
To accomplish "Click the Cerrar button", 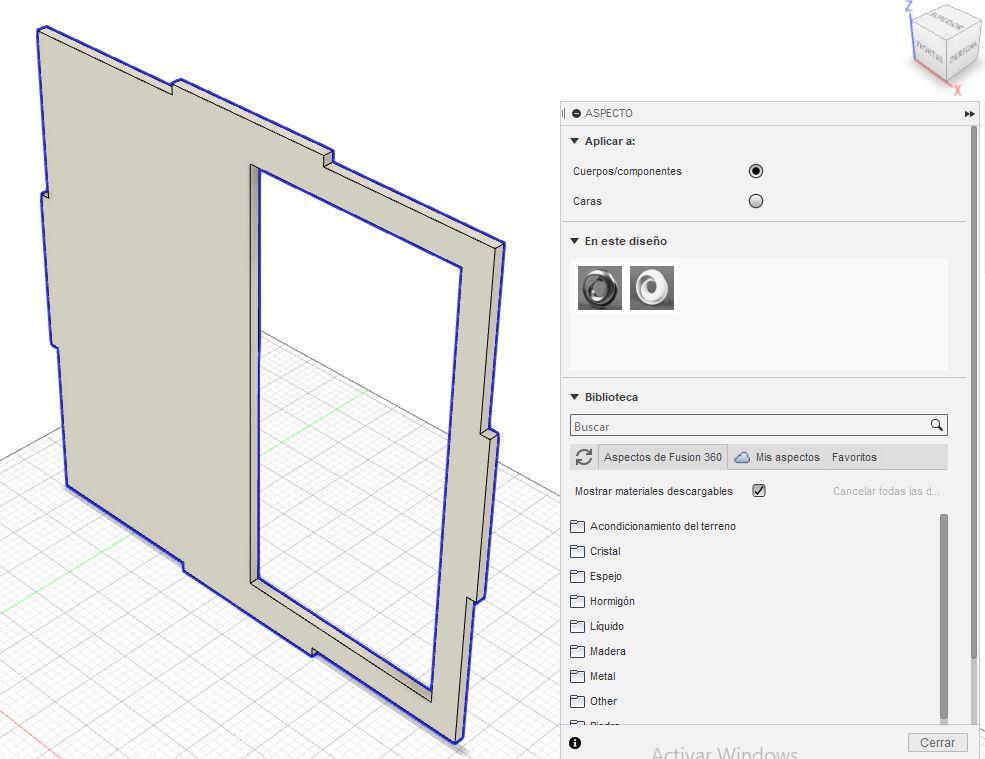I will point(937,743).
